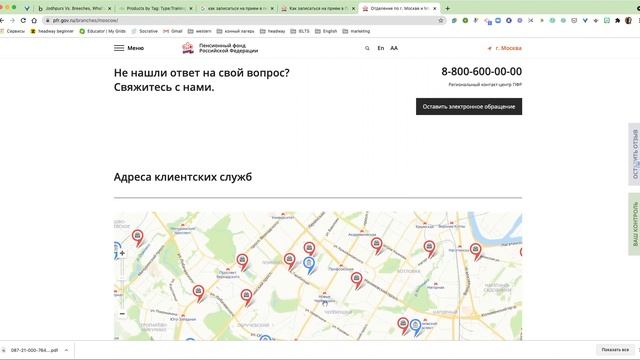Click Показать все downloads button
This screenshot has width=640, height=360.
point(615,350)
